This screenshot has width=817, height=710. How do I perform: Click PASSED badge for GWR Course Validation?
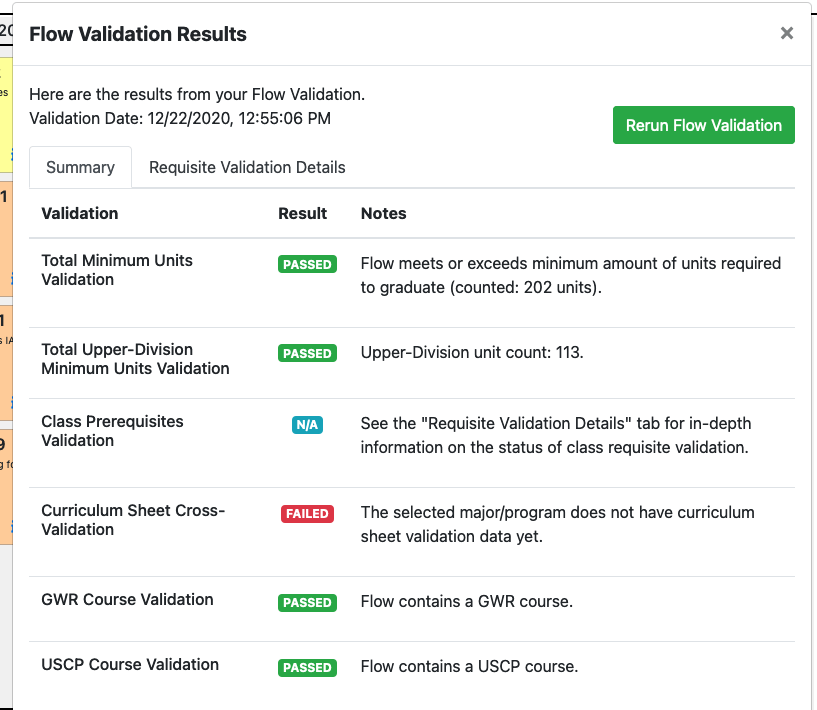(307, 603)
